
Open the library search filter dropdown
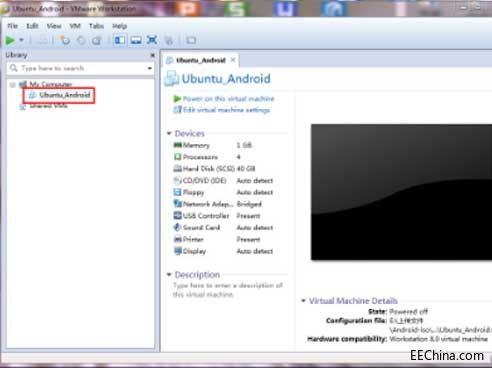pos(150,68)
